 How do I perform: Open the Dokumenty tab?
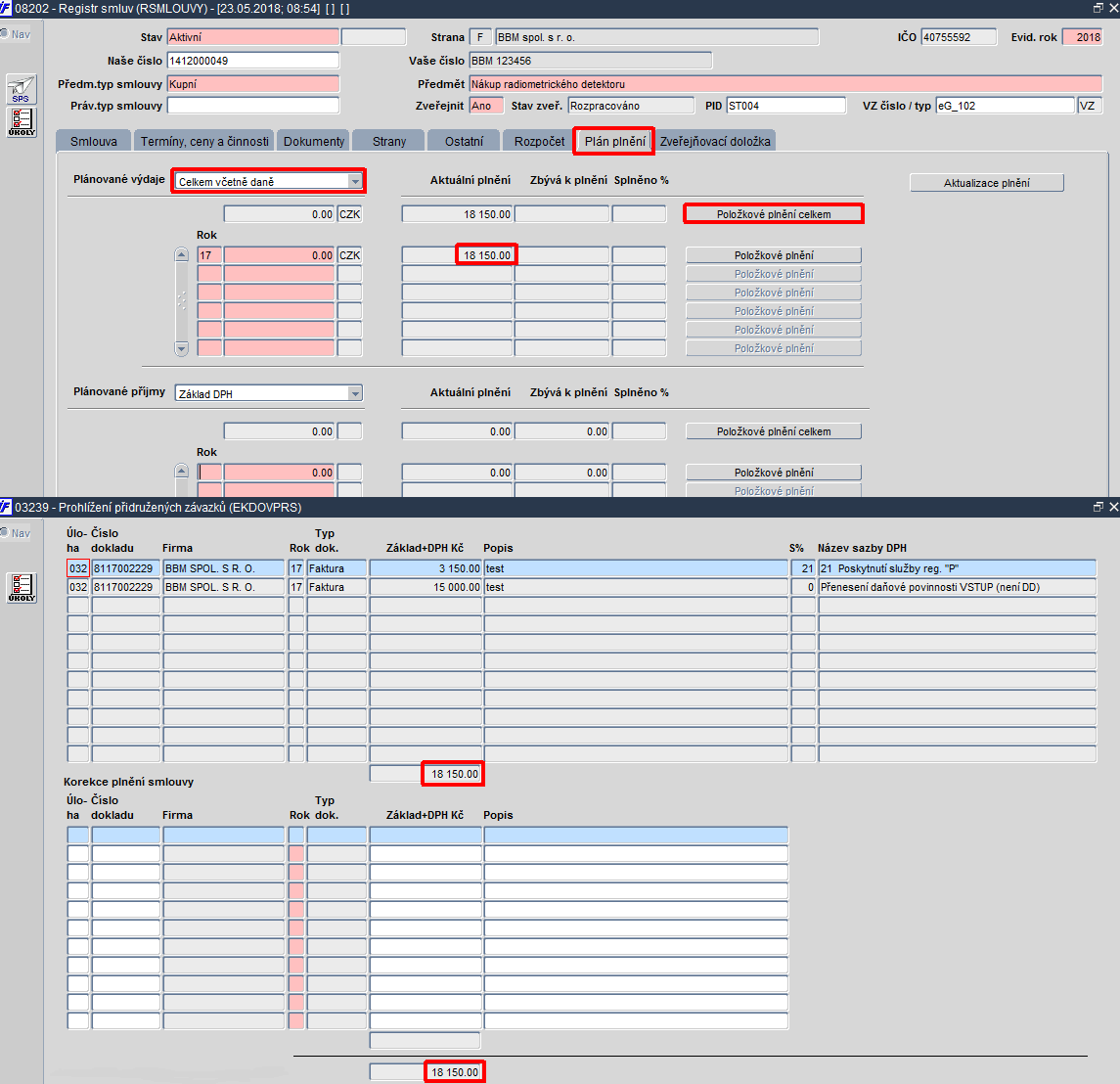tap(314, 142)
